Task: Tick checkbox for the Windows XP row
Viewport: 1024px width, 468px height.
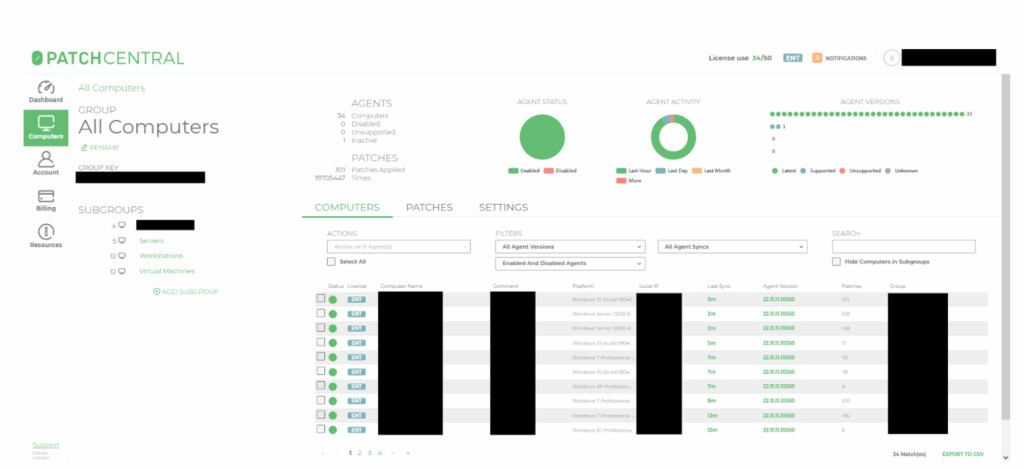Action: (x=321, y=385)
